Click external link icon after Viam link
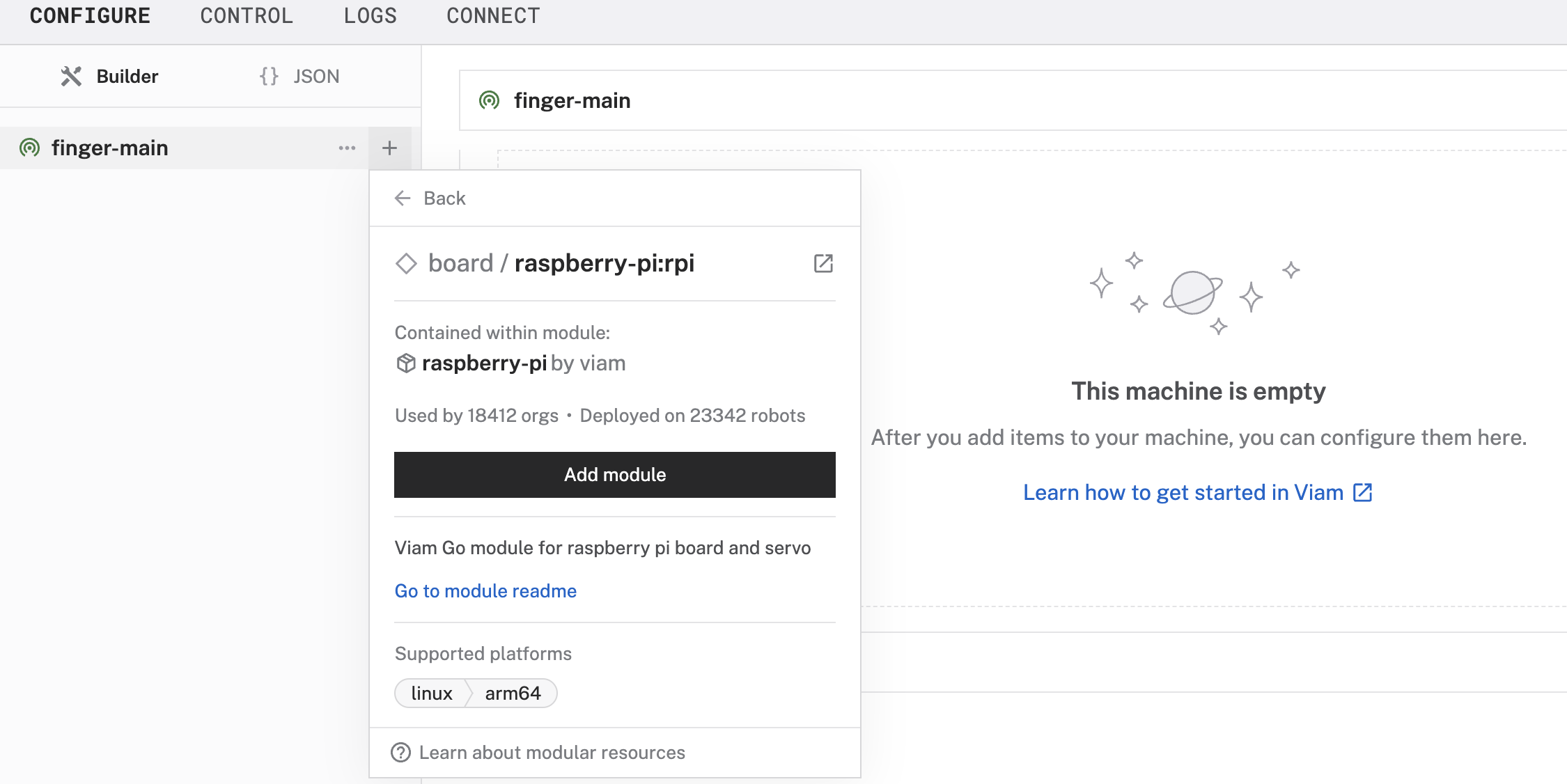 point(1362,493)
